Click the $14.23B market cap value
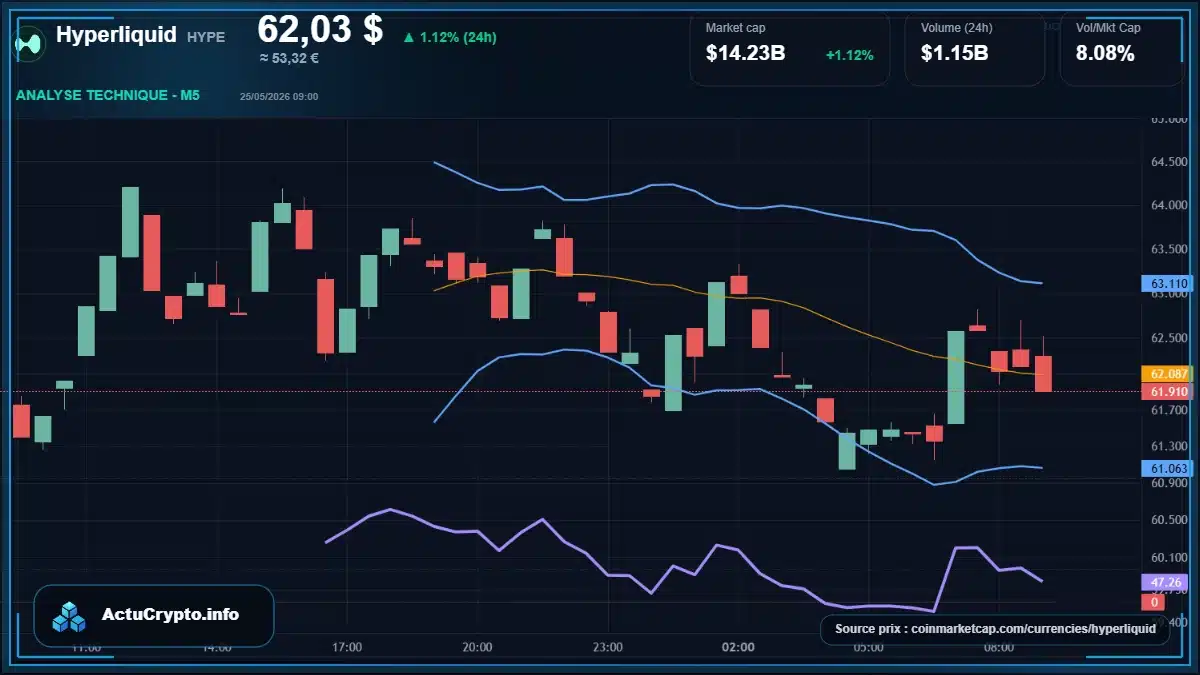 click(745, 54)
